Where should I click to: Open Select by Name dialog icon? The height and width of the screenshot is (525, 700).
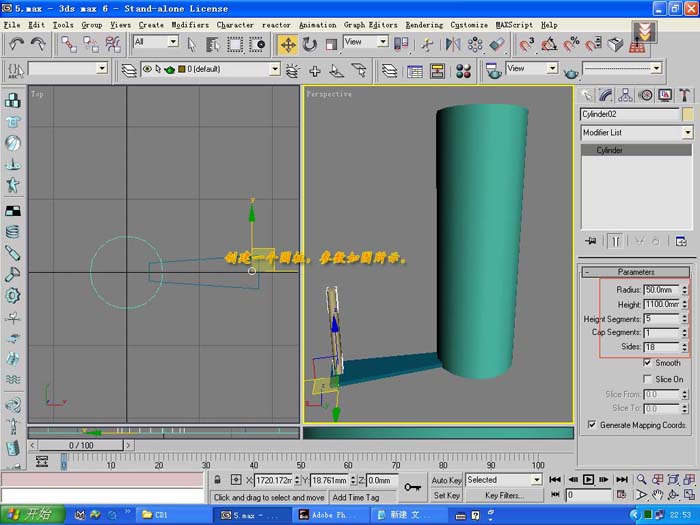(212, 45)
